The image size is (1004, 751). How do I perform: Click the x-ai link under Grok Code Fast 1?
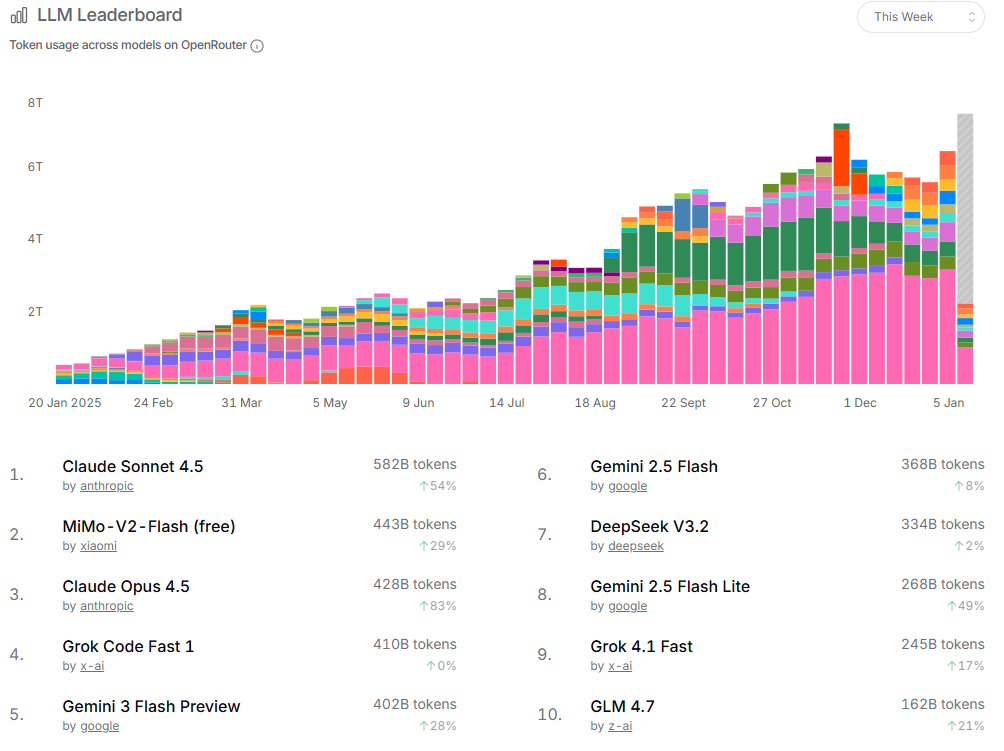point(92,666)
